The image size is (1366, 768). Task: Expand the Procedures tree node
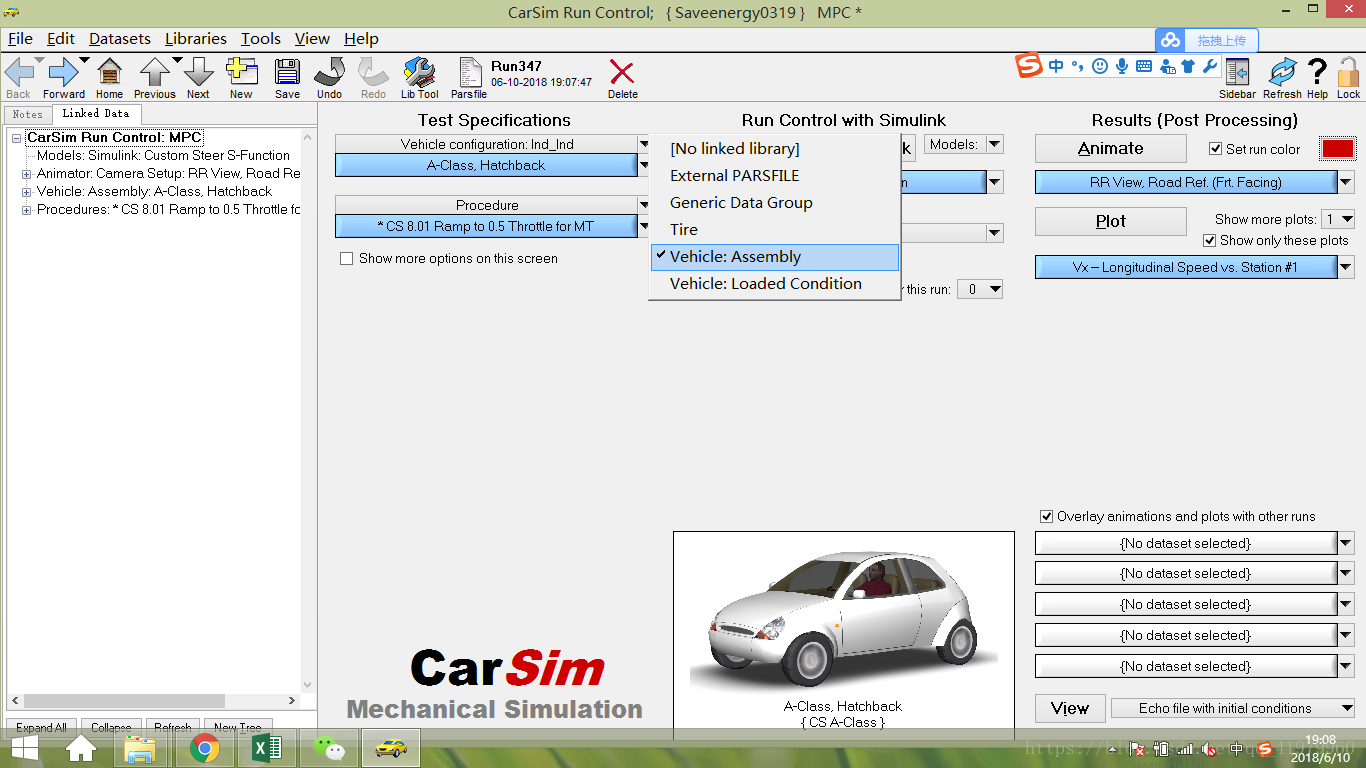point(26,210)
